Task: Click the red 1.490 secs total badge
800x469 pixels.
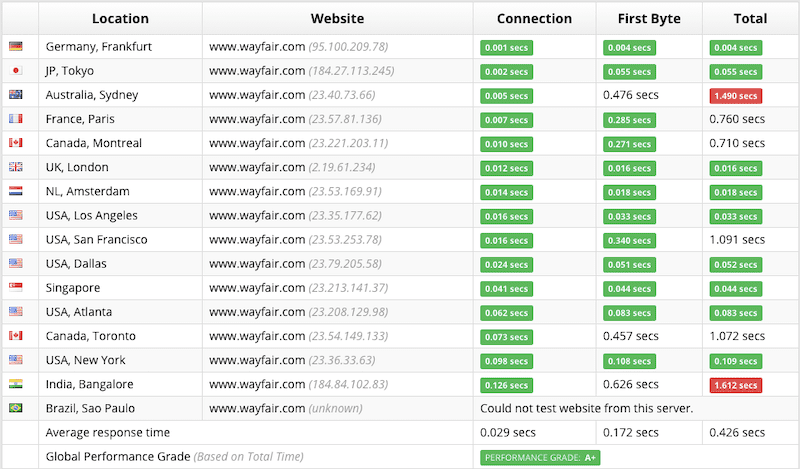Action: point(735,96)
